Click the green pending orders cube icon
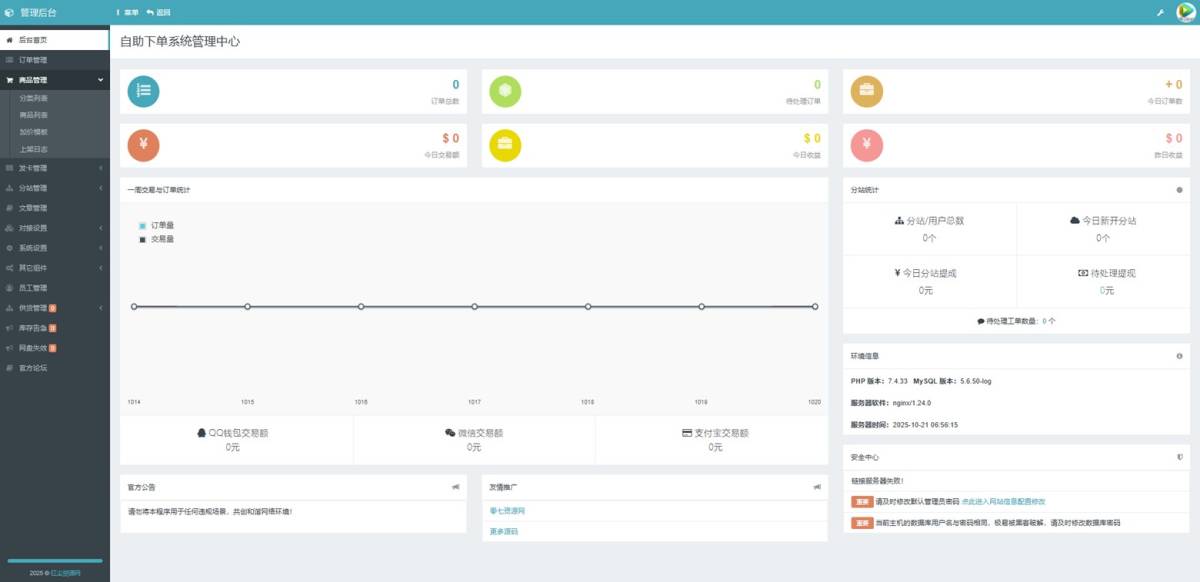 point(505,92)
